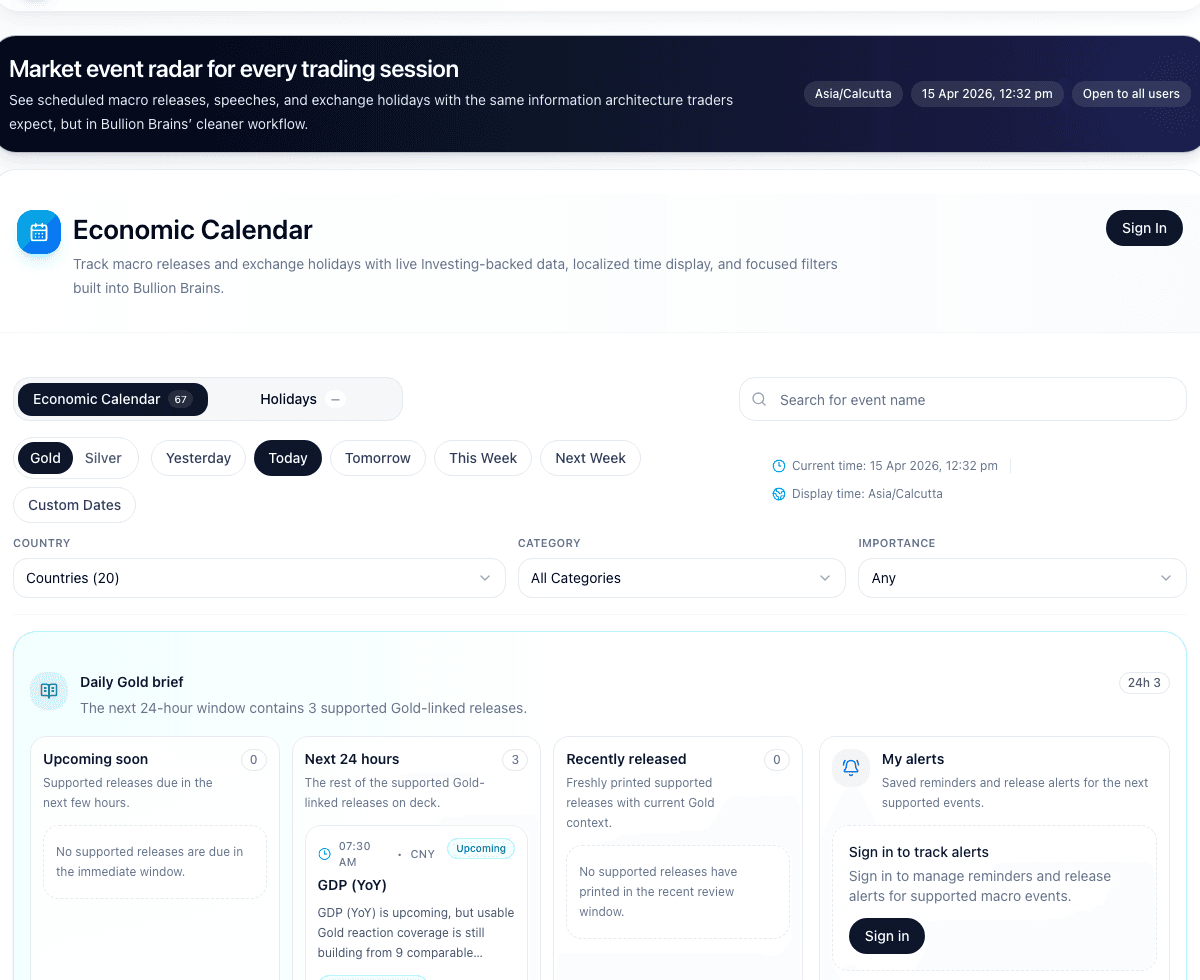Click the clock icon next to 07:30 AM

pos(324,853)
